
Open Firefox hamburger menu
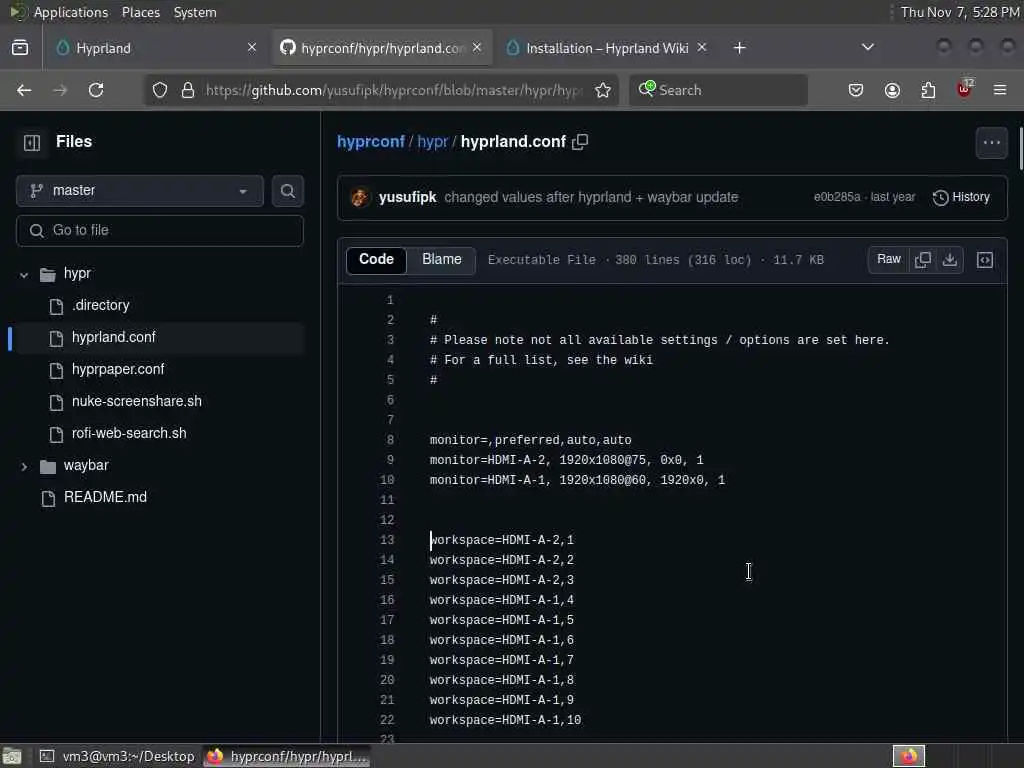pyautogui.click(x=1000, y=90)
